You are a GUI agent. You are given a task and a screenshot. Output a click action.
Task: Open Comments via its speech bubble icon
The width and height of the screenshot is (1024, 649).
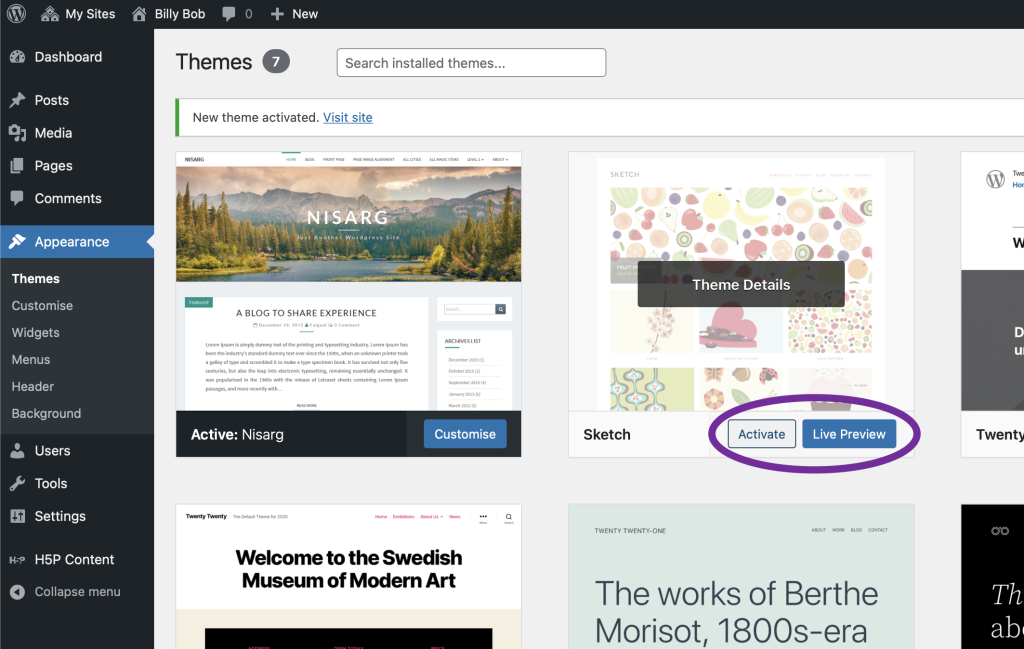pos(18,198)
